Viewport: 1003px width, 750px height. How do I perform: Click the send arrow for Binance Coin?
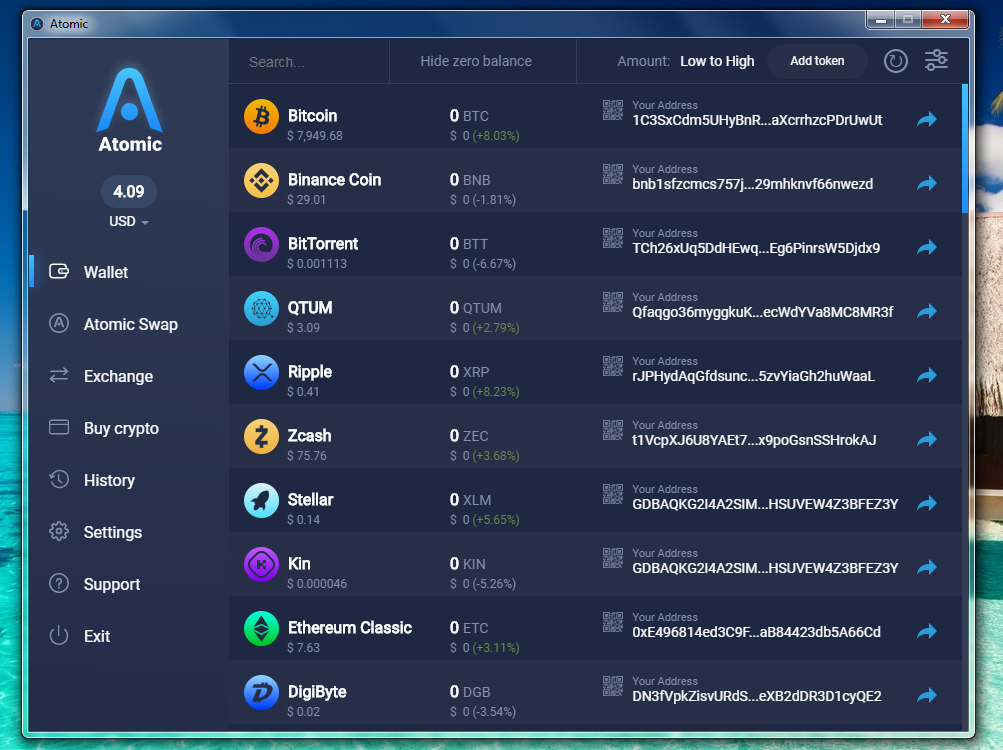(927, 183)
